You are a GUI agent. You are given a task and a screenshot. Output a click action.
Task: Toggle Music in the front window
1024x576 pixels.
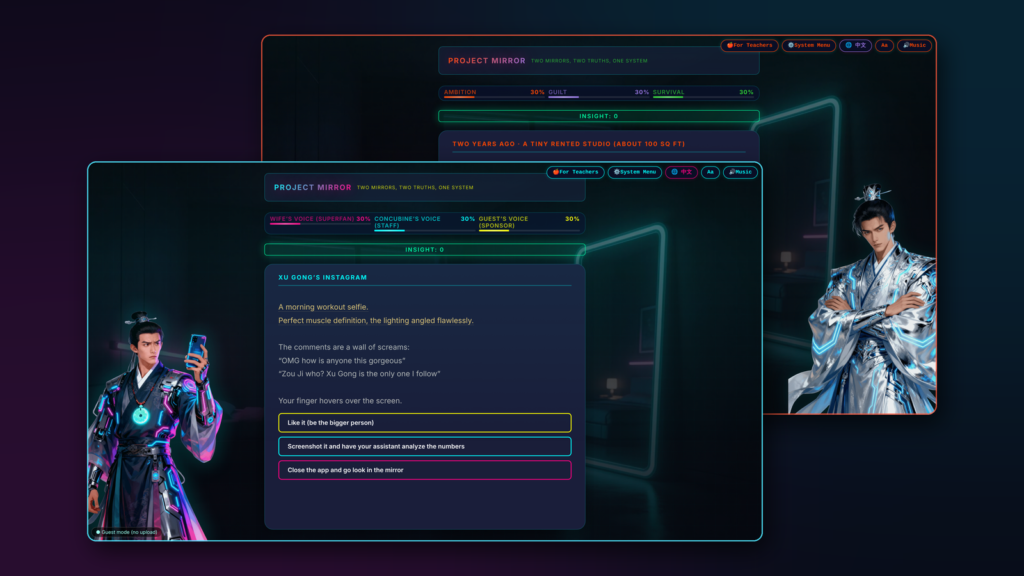(740, 172)
